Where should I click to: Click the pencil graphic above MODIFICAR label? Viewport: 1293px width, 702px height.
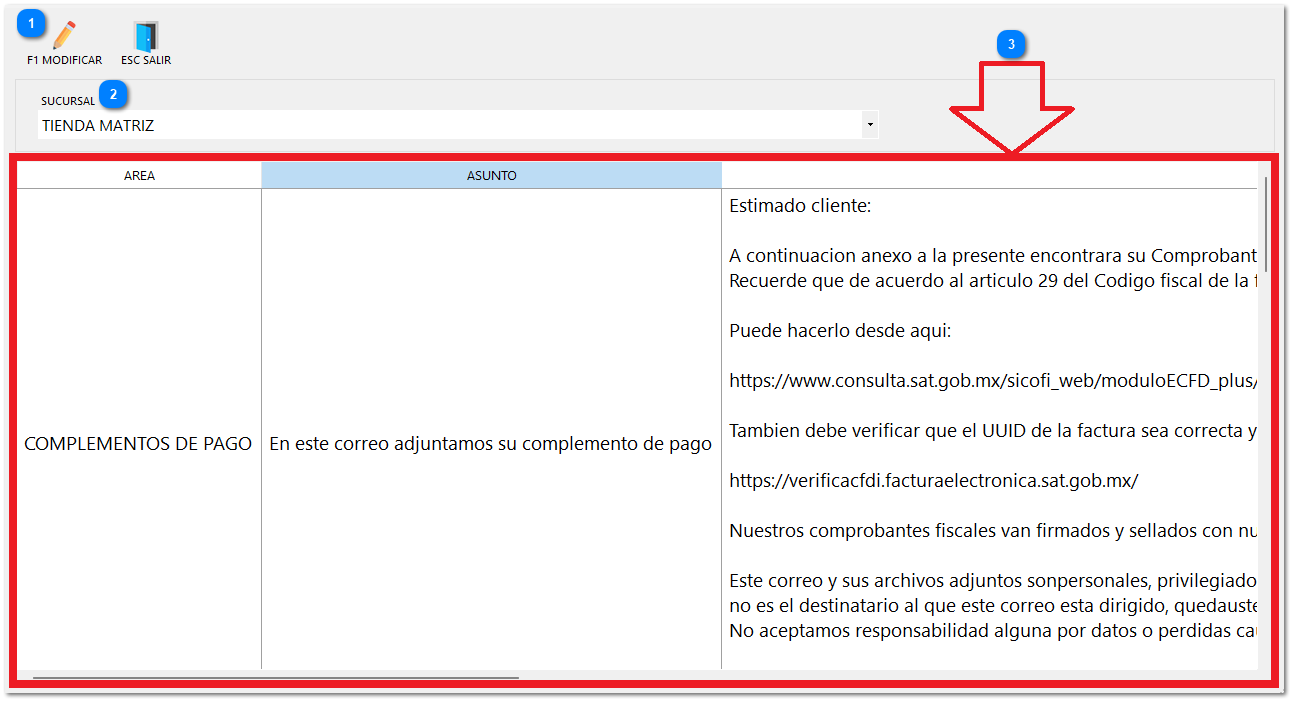[x=62, y=32]
